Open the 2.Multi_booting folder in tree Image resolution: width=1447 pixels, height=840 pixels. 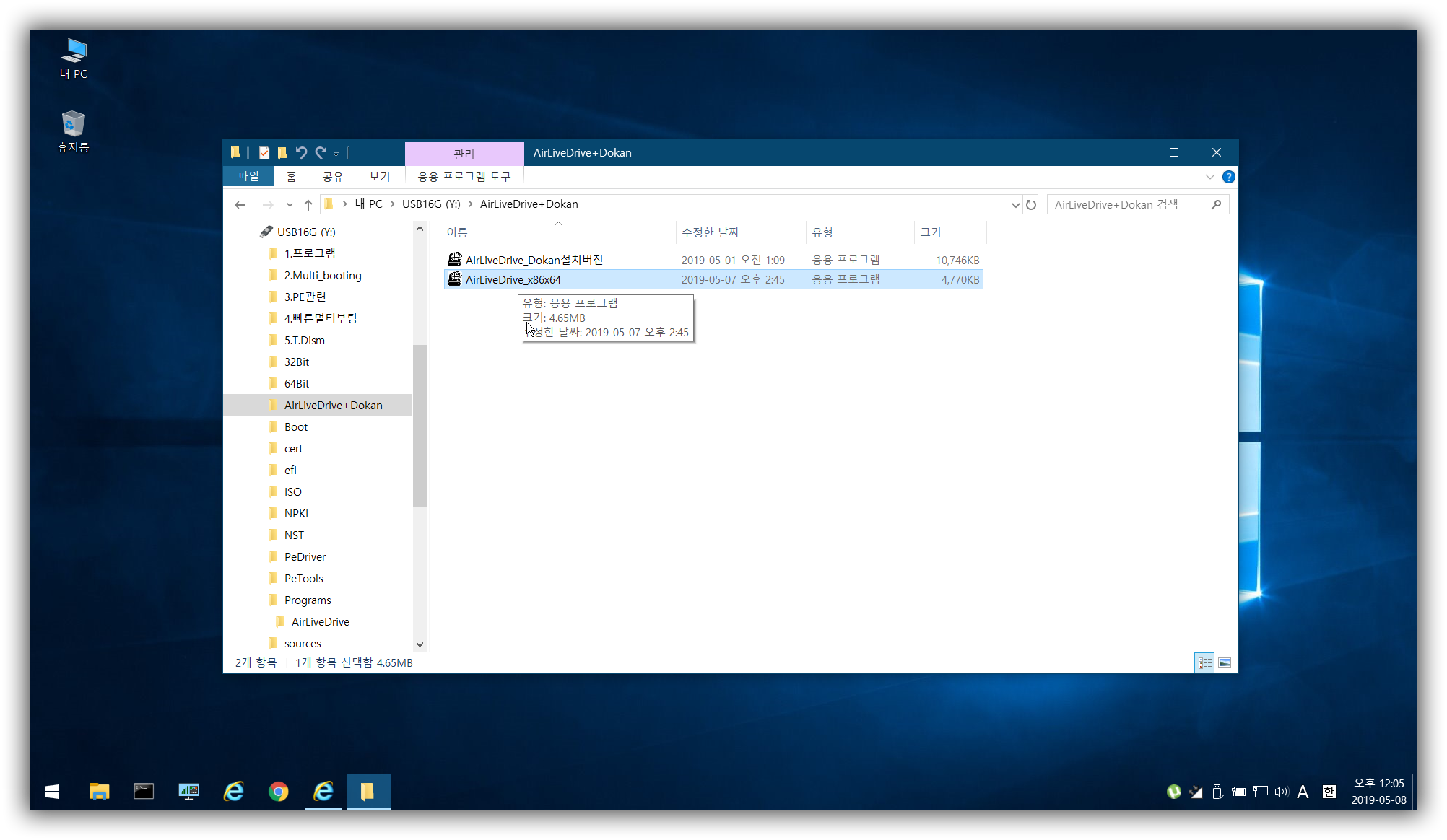click(323, 276)
